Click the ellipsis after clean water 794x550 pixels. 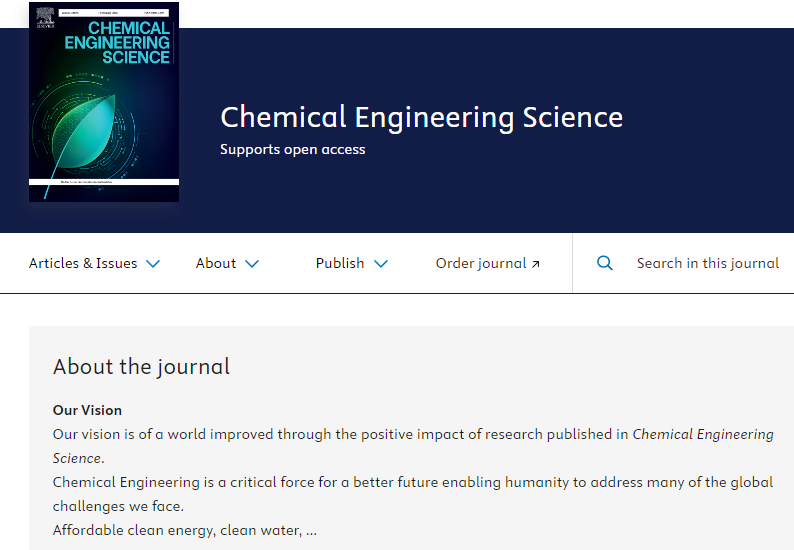(x=311, y=532)
